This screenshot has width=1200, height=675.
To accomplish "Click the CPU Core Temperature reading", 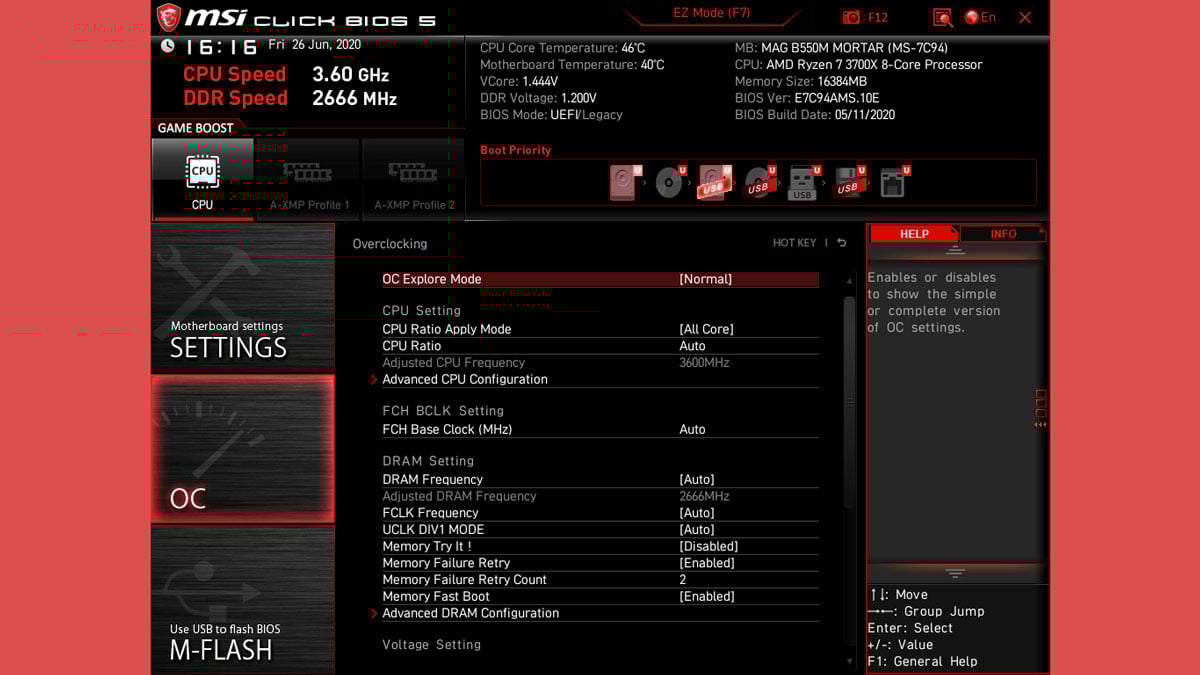I will 563,48.
